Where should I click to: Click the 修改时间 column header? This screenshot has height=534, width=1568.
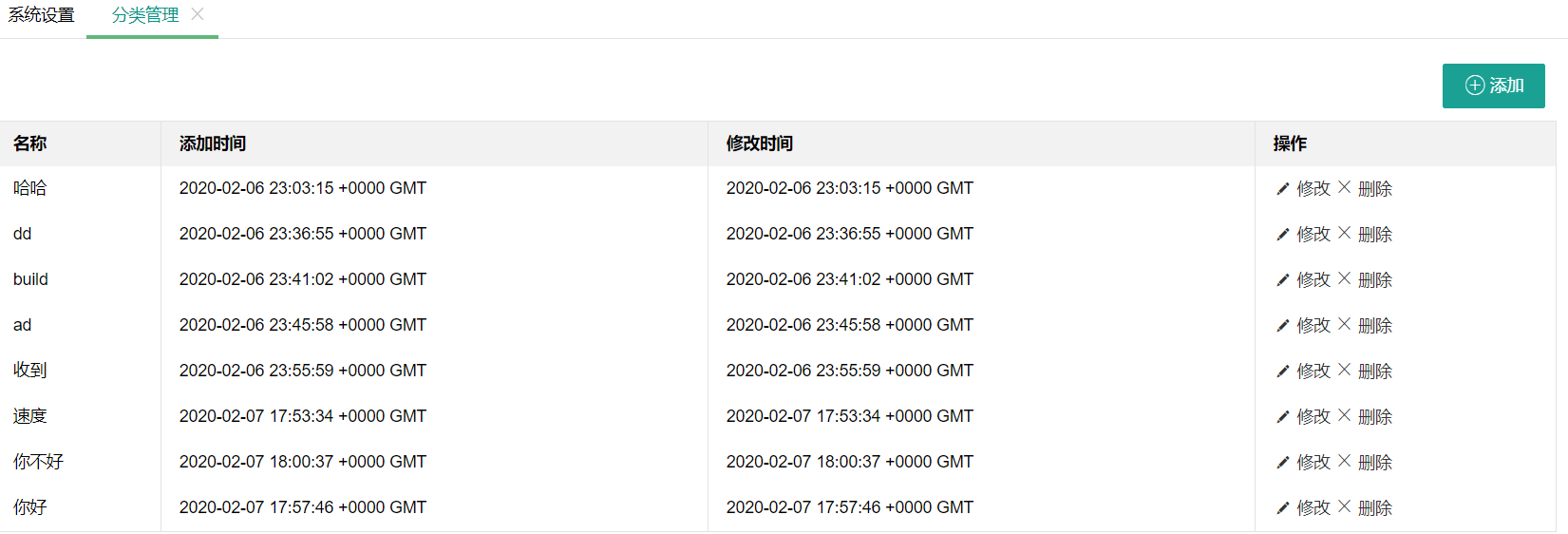(x=760, y=143)
